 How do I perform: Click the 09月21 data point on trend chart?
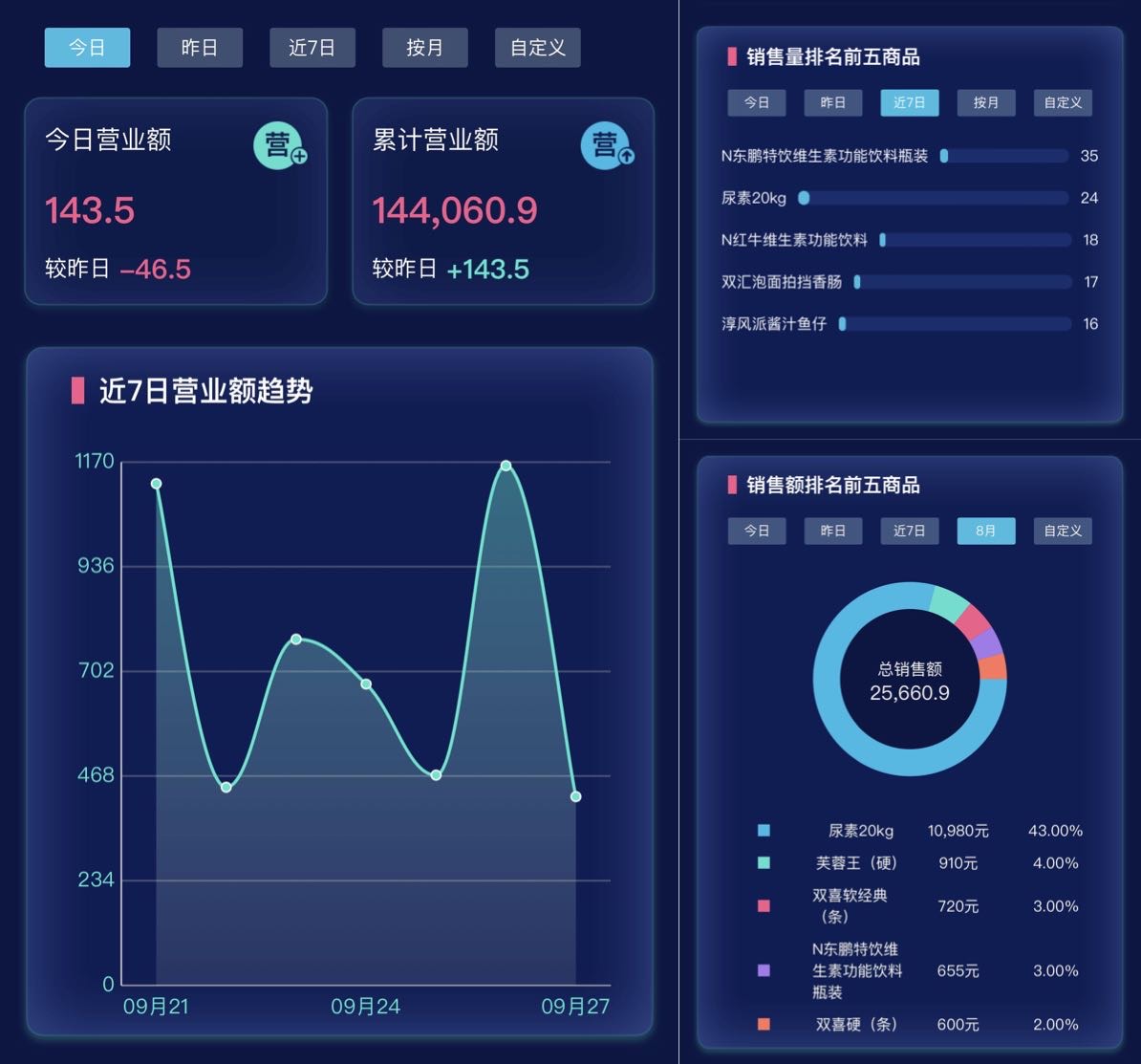click(156, 483)
